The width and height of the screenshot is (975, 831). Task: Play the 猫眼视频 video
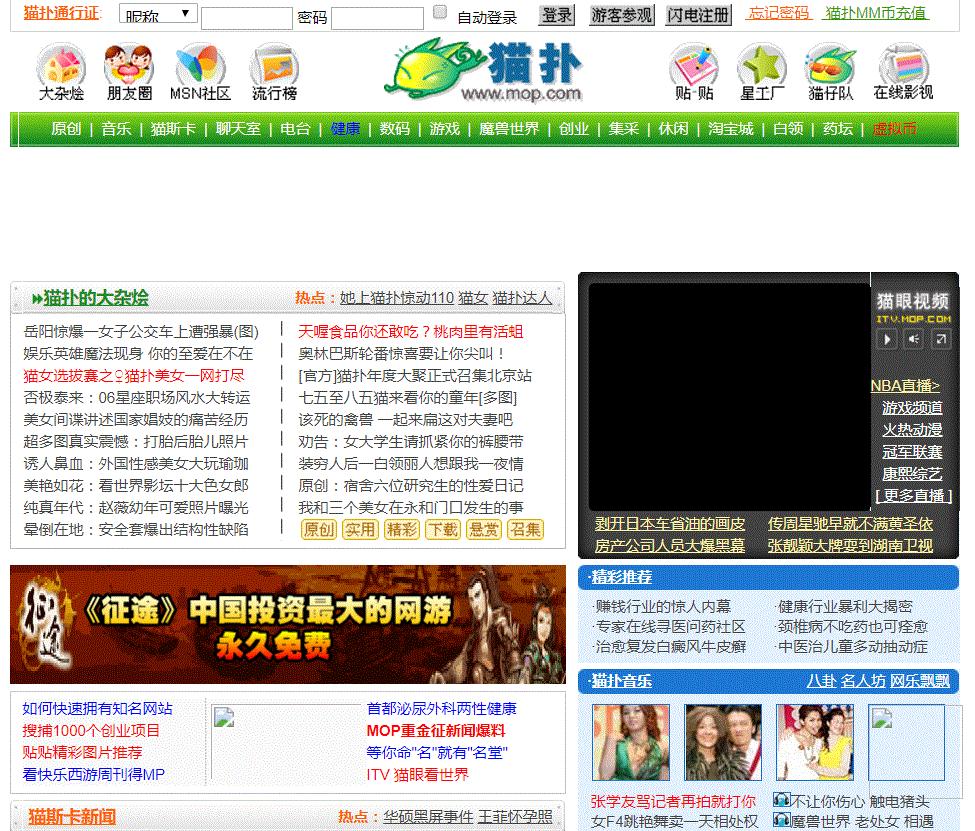click(x=886, y=338)
